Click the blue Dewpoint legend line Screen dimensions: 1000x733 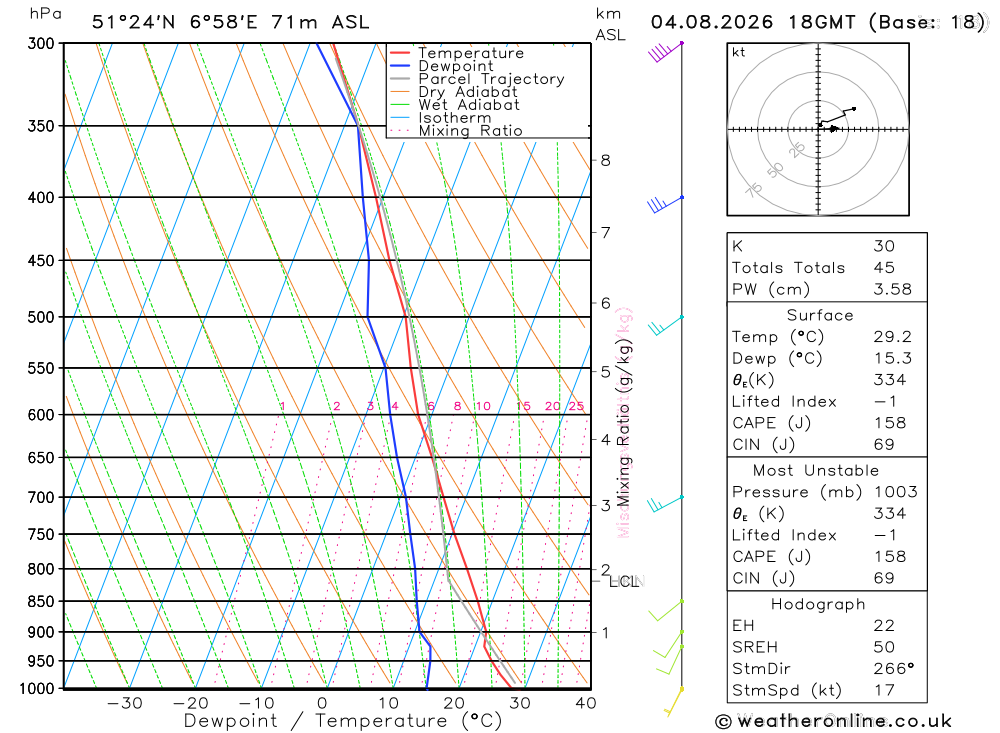(x=399, y=66)
